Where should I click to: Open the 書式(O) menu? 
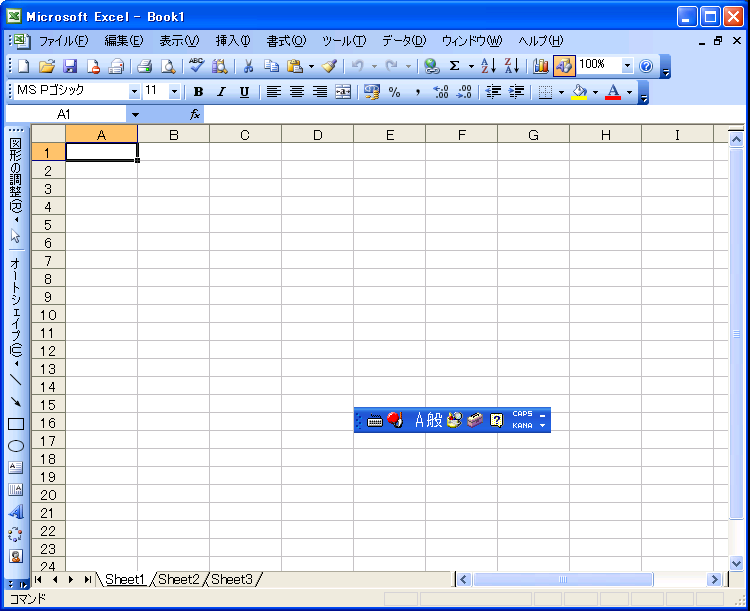tap(286, 41)
